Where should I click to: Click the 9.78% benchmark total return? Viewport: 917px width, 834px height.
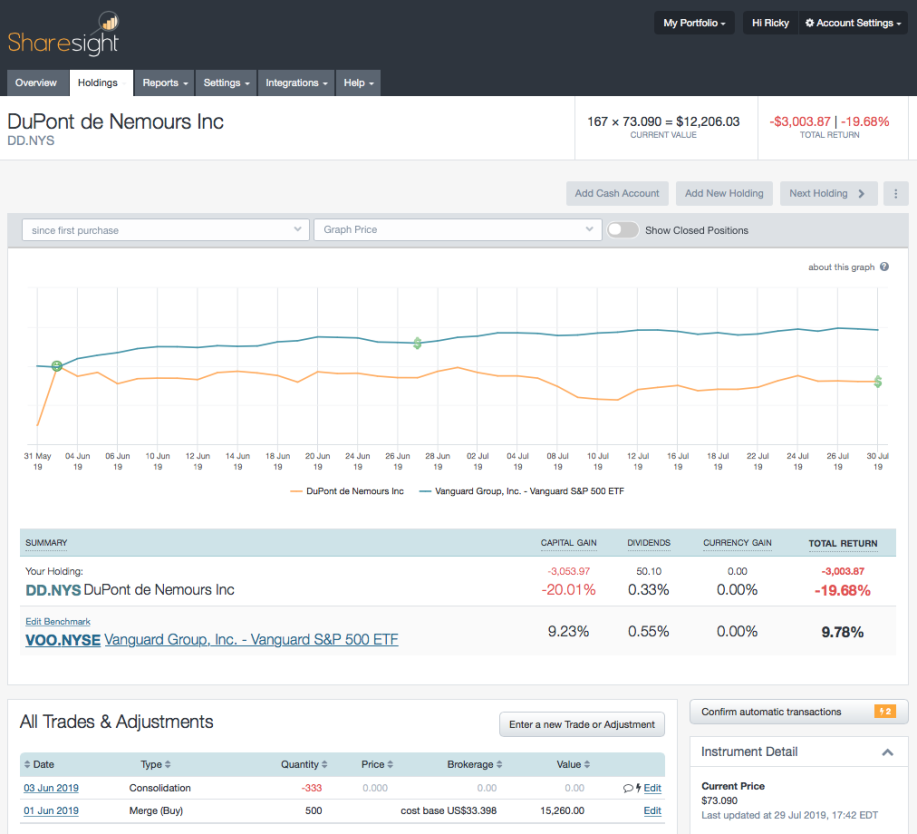coord(842,632)
